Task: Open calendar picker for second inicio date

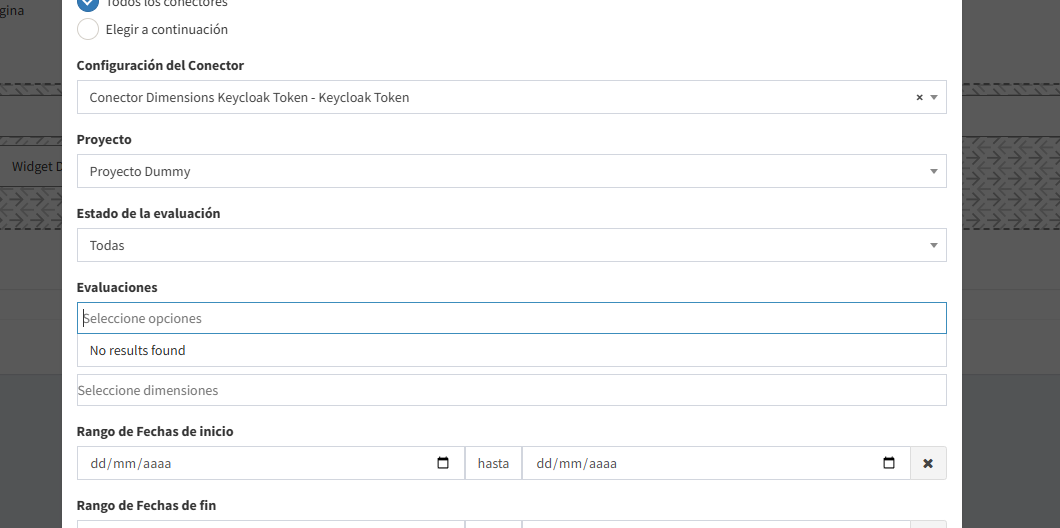Action: tap(889, 463)
